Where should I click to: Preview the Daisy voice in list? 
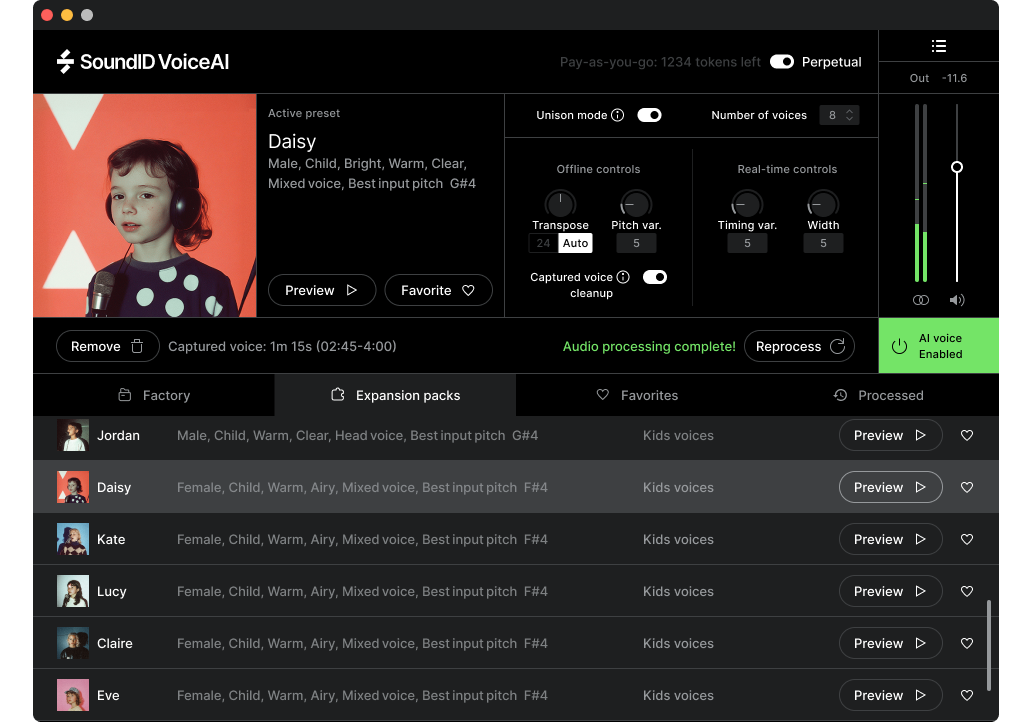point(890,488)
